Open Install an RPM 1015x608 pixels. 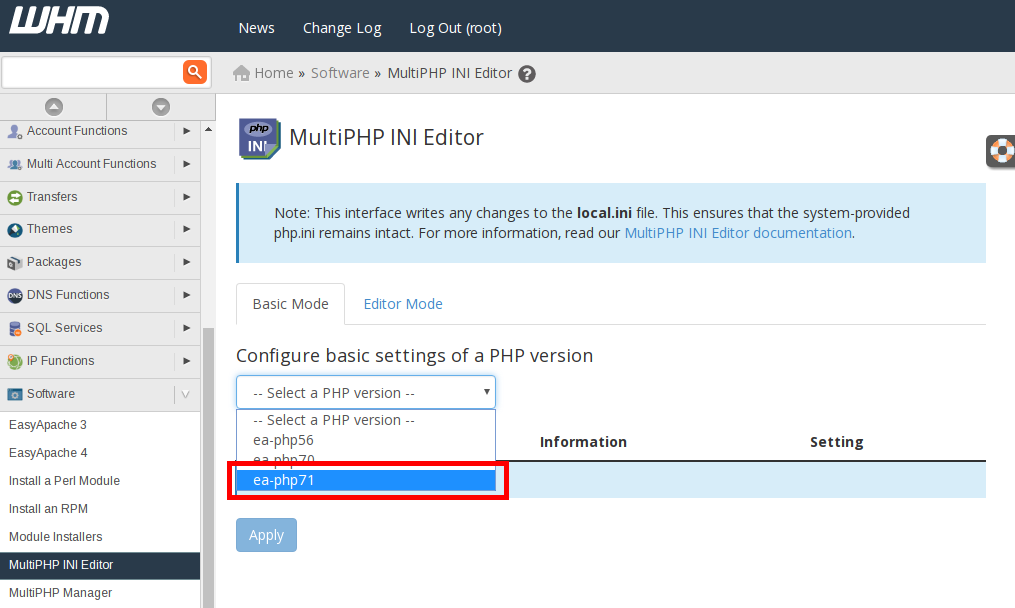pos(48,509)
